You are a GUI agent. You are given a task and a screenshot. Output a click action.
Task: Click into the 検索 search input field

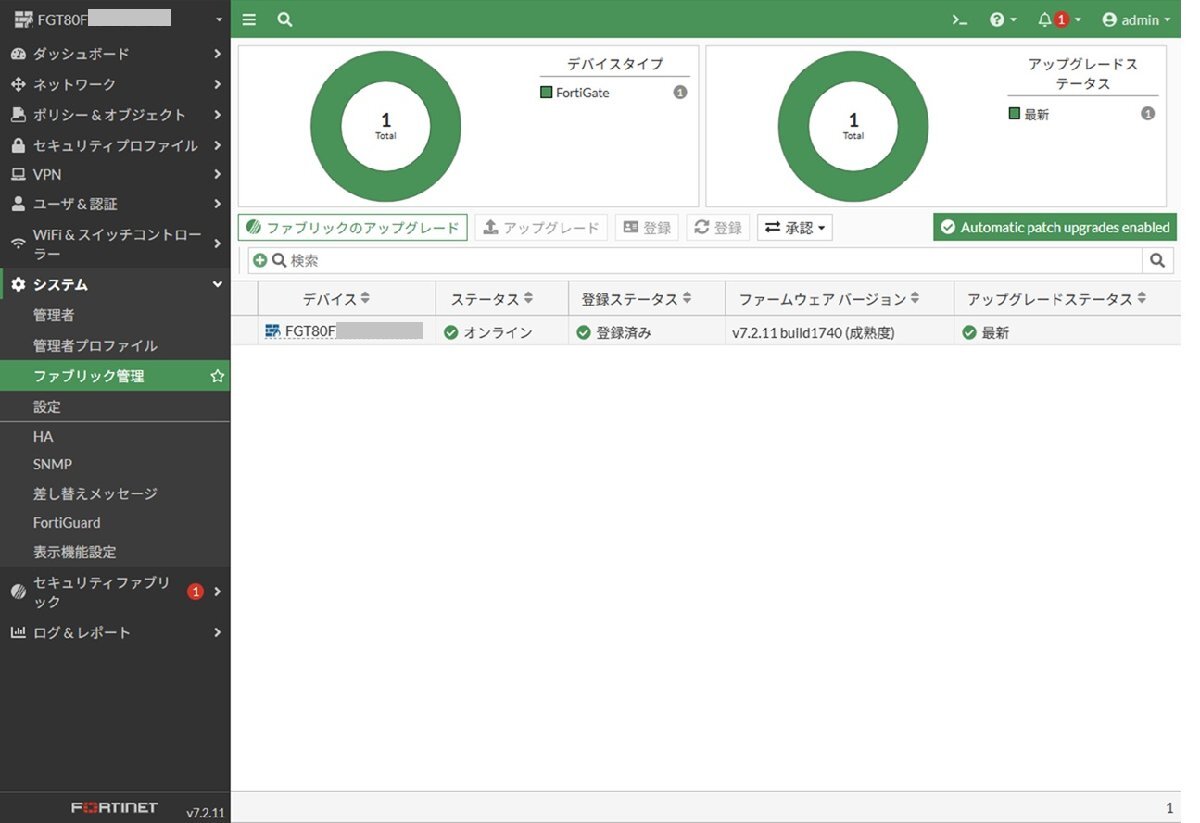pyautogui.click(x=700, y=261)
